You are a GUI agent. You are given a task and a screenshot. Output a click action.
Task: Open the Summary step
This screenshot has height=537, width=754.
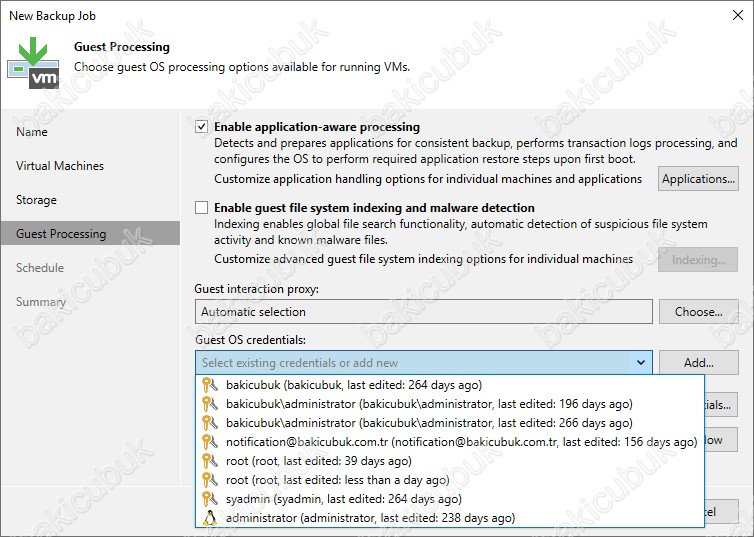(x=41, y=302)
